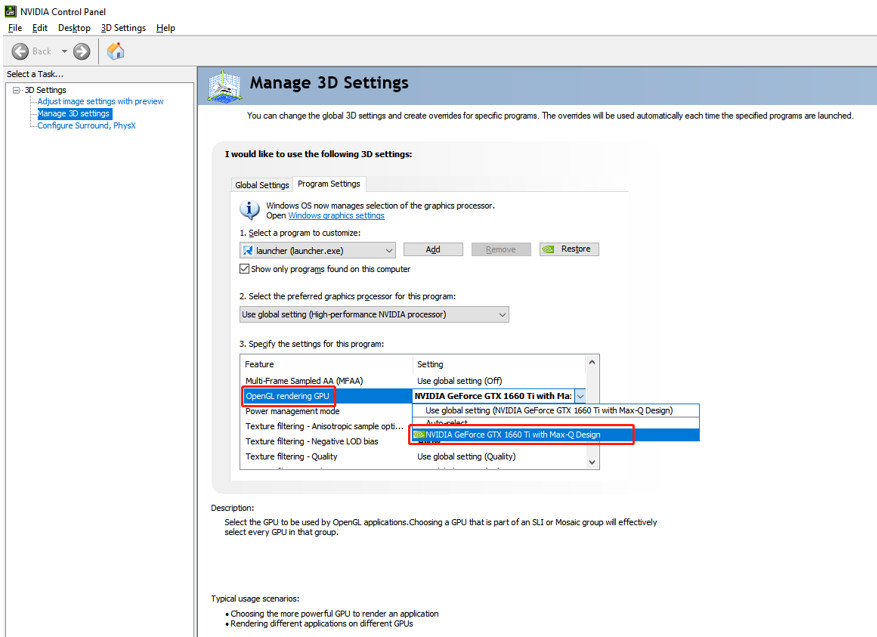Open the Edit menu
This screenshot has width=877, height=637.
click(40, 28)
